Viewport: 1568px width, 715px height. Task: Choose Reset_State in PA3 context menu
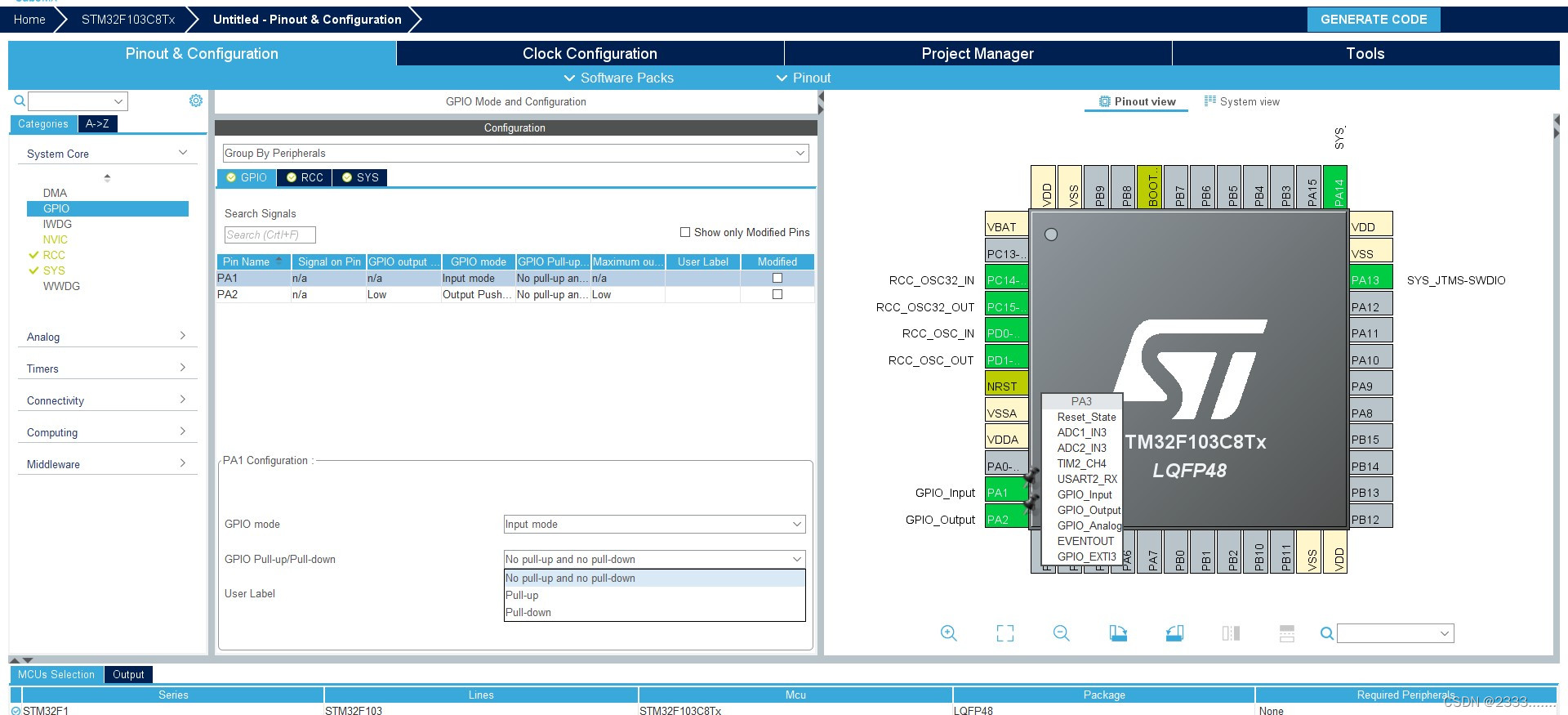click(x=1086, y=417)
